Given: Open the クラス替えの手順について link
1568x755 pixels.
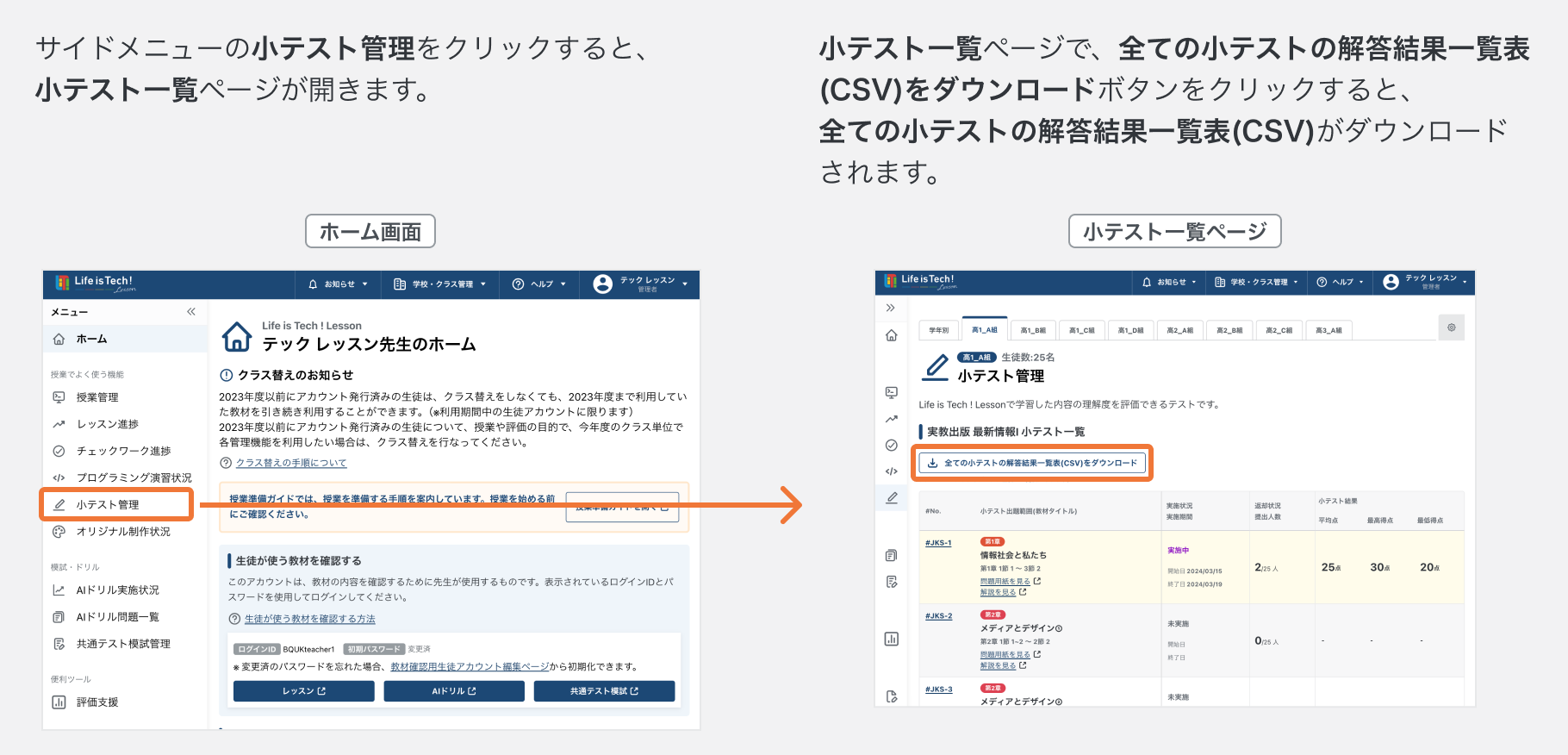Looking at the screenshot, I should pos(291,463).
